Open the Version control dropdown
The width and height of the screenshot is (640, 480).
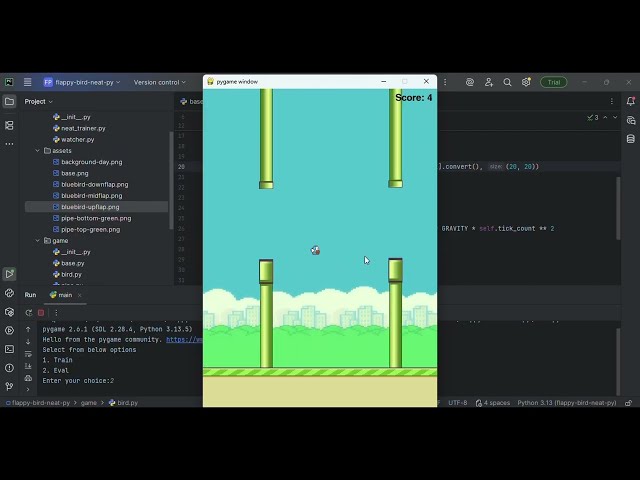[x=160, y=82]
